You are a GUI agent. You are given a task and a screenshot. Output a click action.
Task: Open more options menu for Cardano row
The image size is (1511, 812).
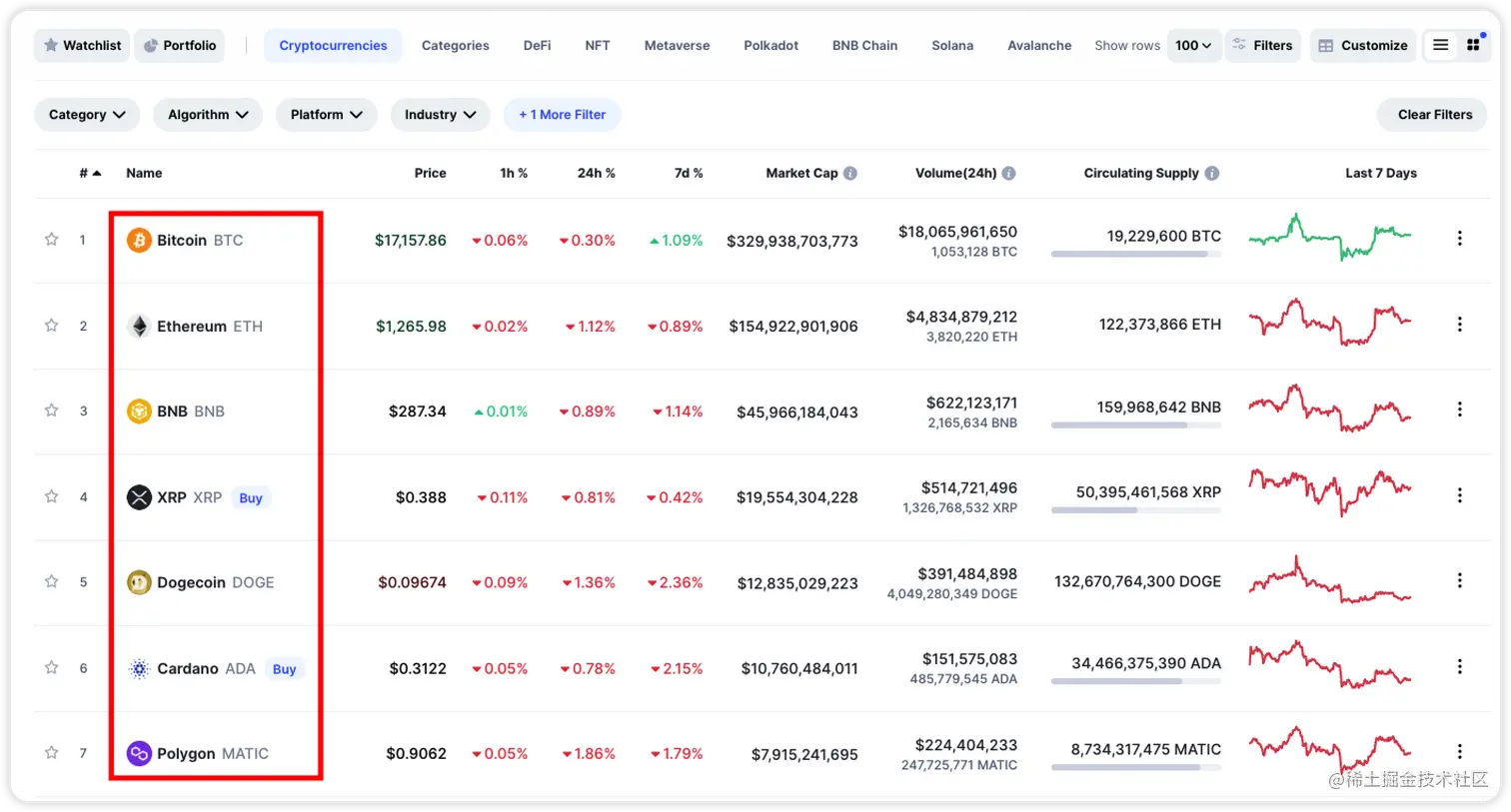[x=1459, y=666]
